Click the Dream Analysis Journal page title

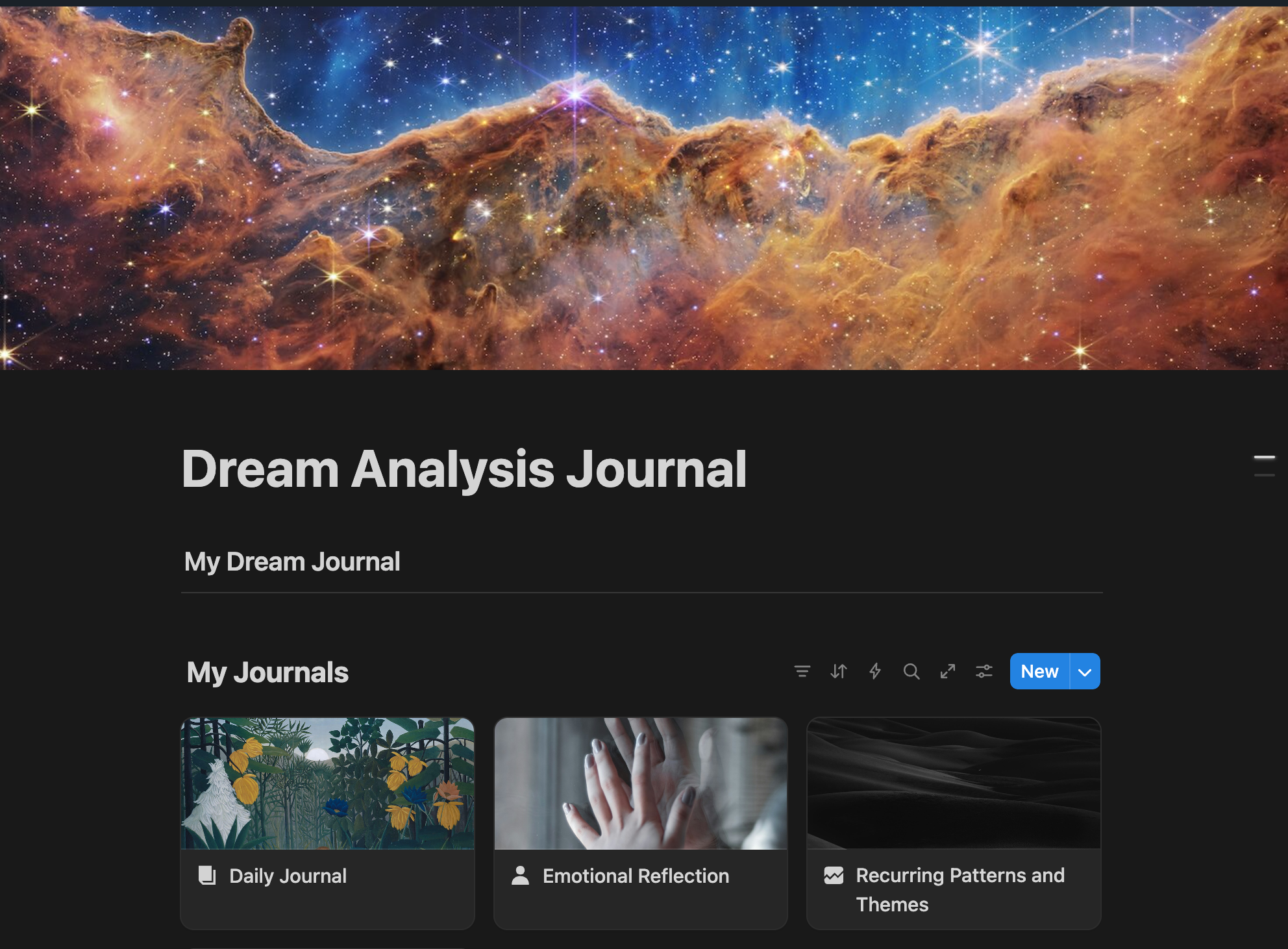464,469
